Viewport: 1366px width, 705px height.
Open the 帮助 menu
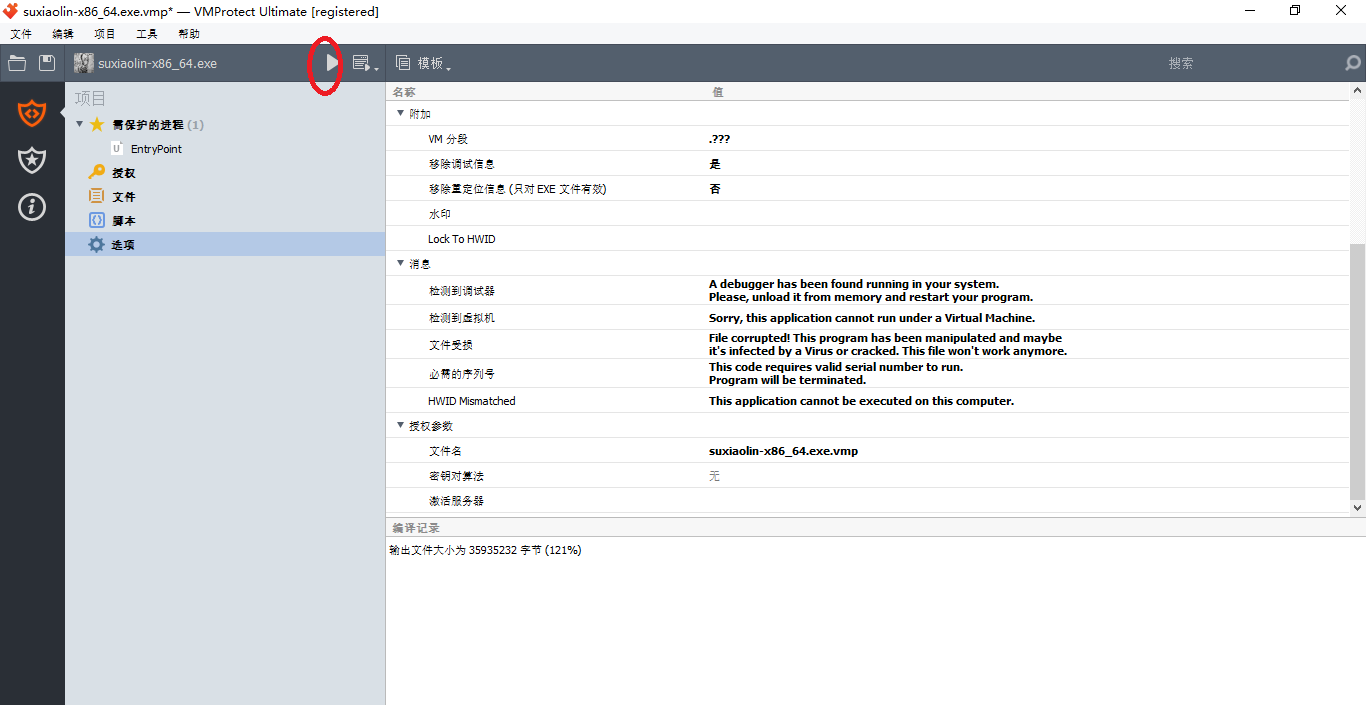[x=189, y=34]
